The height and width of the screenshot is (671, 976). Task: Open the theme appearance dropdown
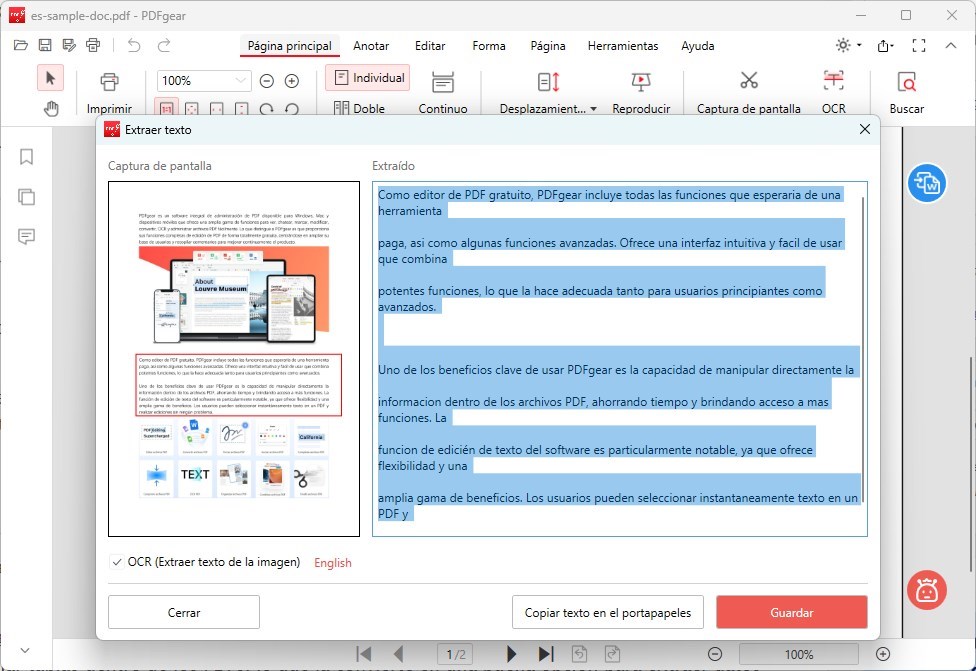[844, 44]
